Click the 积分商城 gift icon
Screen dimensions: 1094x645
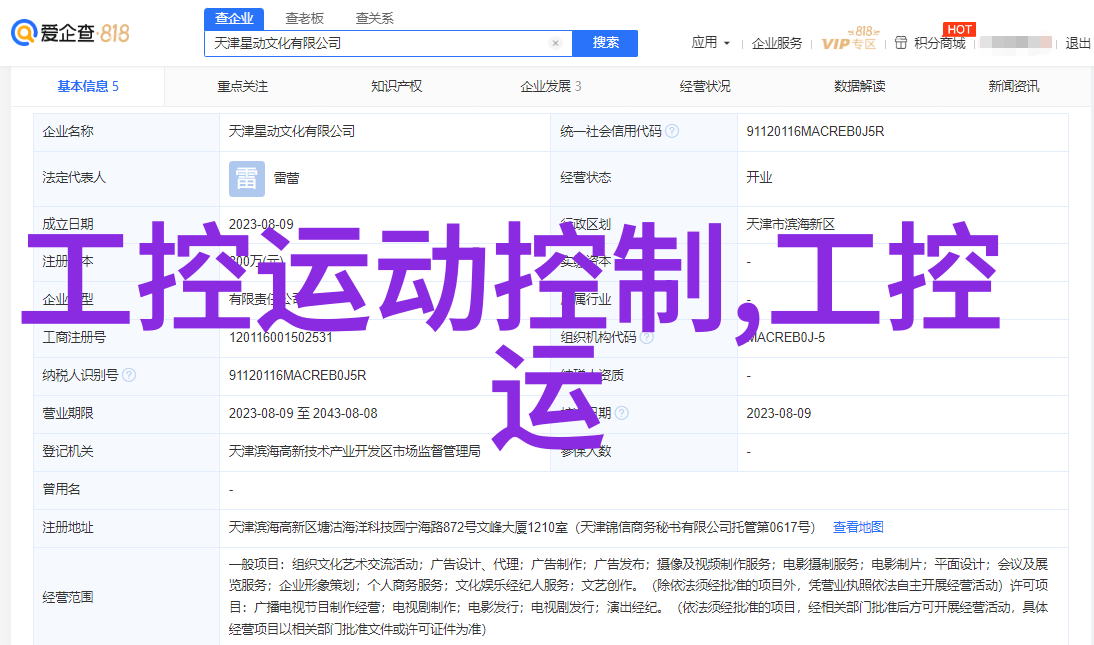(901, 43)
